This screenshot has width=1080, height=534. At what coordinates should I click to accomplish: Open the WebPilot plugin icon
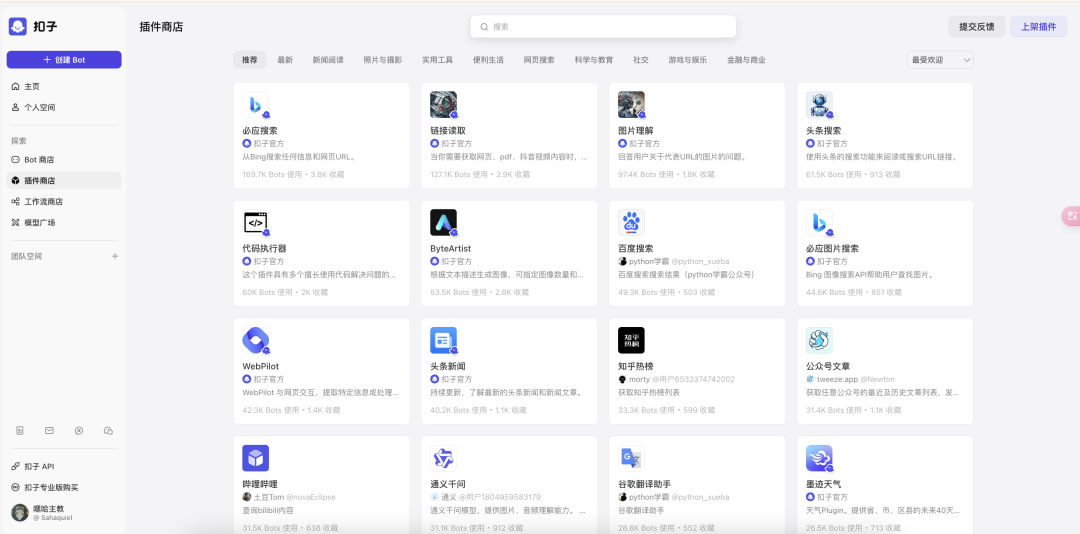click(x=256, y=340)
